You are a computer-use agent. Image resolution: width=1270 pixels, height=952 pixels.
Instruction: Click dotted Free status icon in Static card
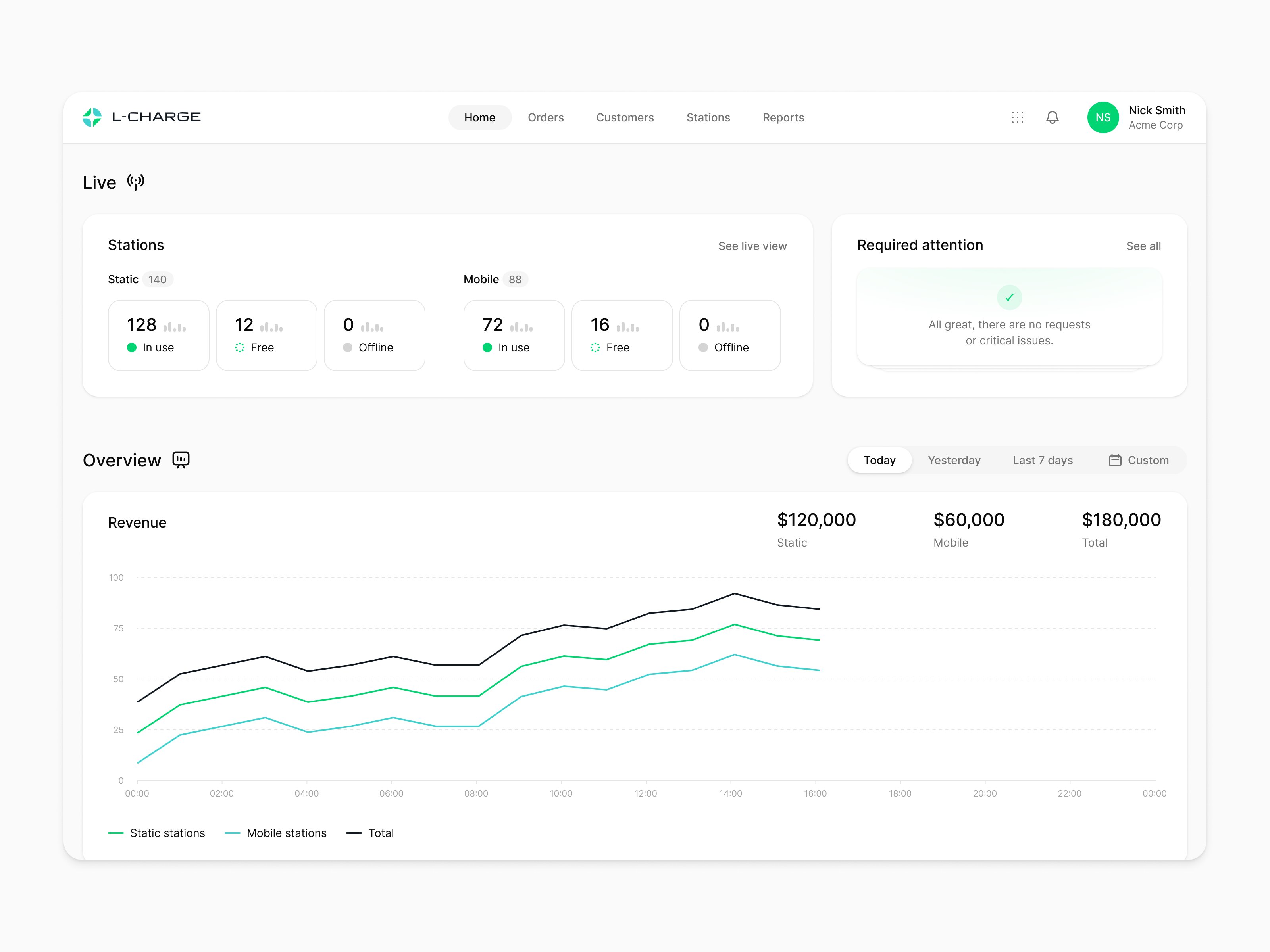click(x=239, y=348)
